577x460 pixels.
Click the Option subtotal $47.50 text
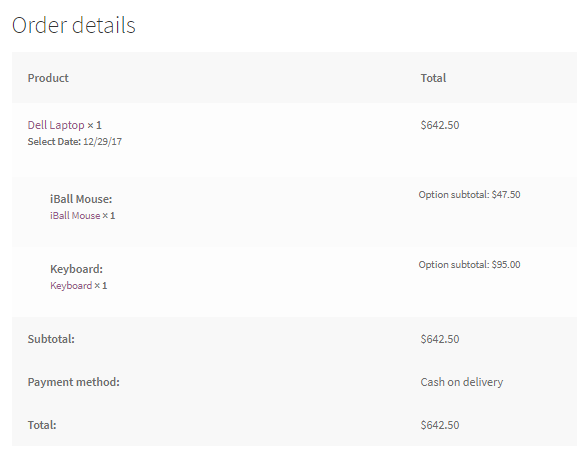tap(469, 195)
